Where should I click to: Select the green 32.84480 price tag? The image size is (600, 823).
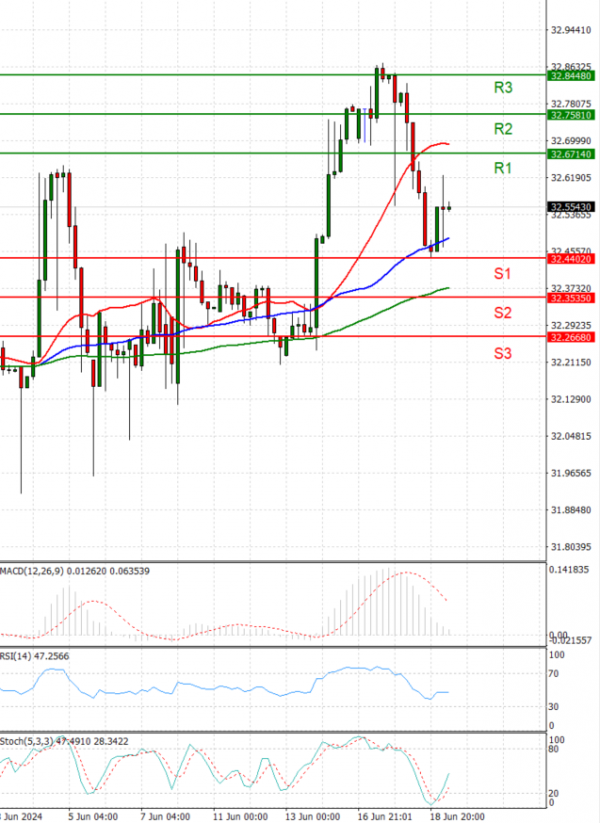(571, 76)
